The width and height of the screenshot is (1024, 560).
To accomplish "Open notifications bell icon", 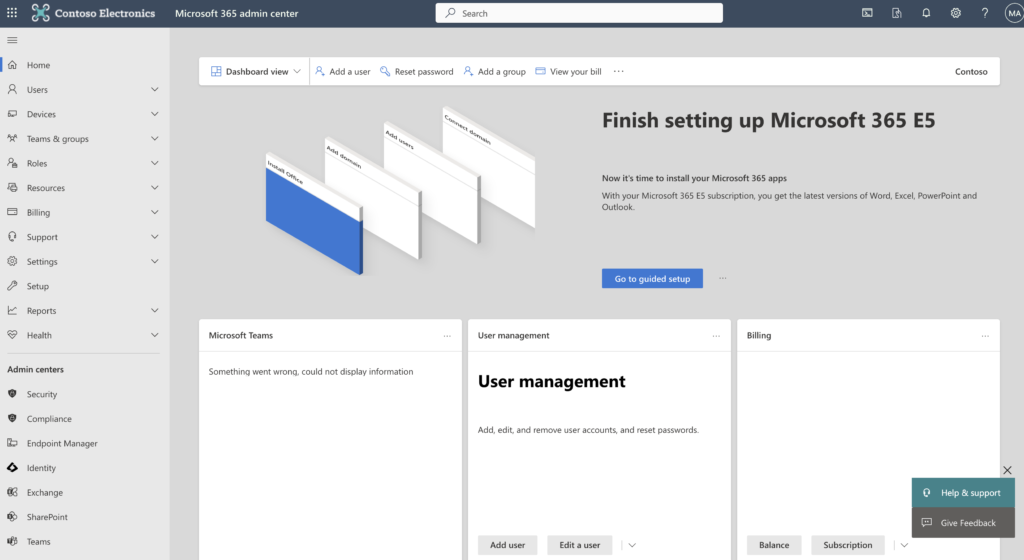I will (x=926, y=13).
